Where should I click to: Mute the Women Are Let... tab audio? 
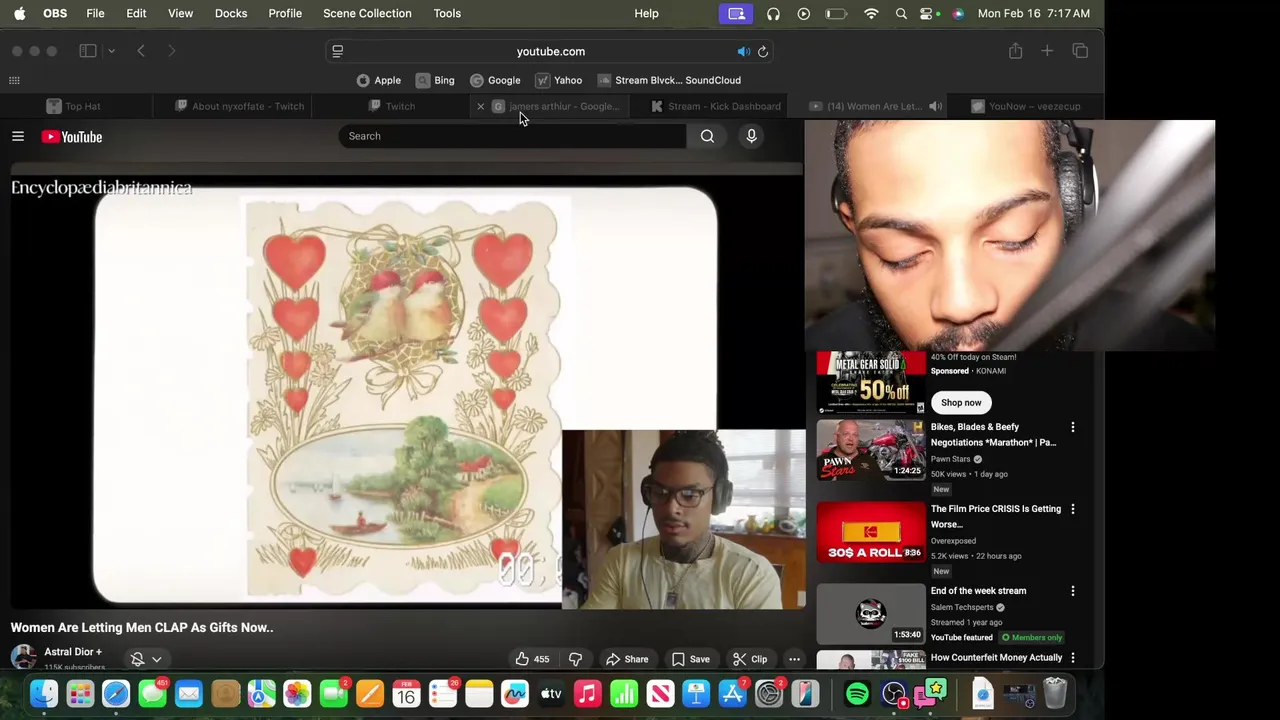(935, 106)
